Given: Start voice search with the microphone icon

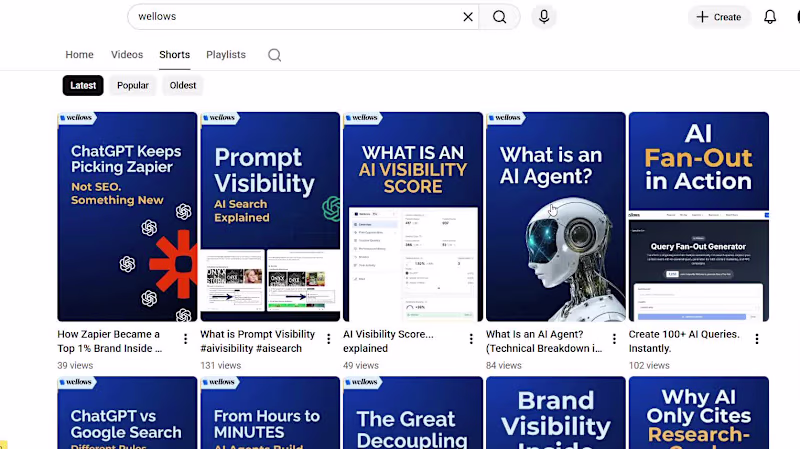Looking at the screenshot, I should coord(544,17).
